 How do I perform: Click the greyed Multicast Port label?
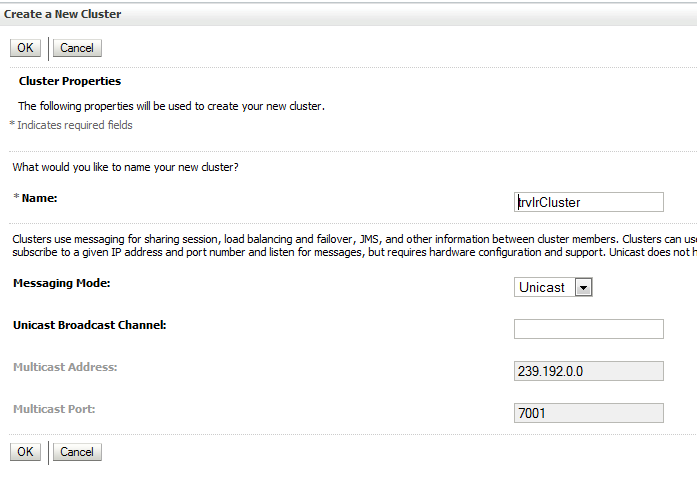click(x=54, y=409)
